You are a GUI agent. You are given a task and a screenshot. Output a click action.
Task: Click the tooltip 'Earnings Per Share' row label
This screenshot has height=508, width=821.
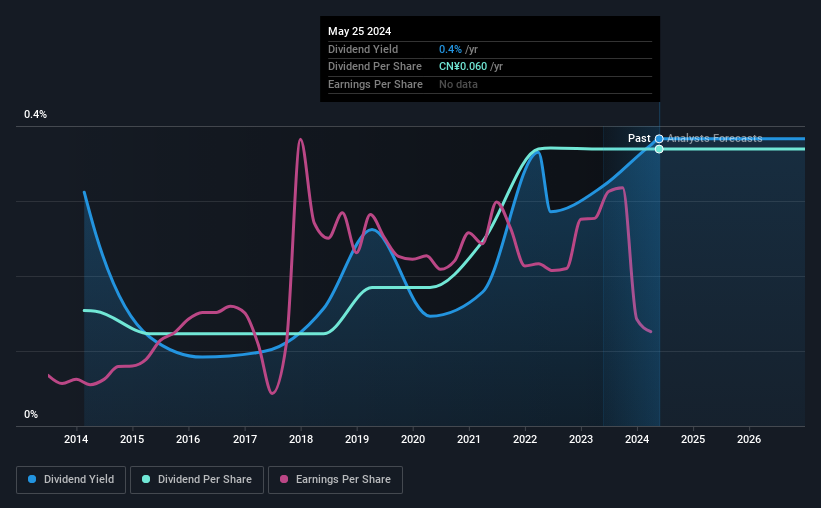375,84
